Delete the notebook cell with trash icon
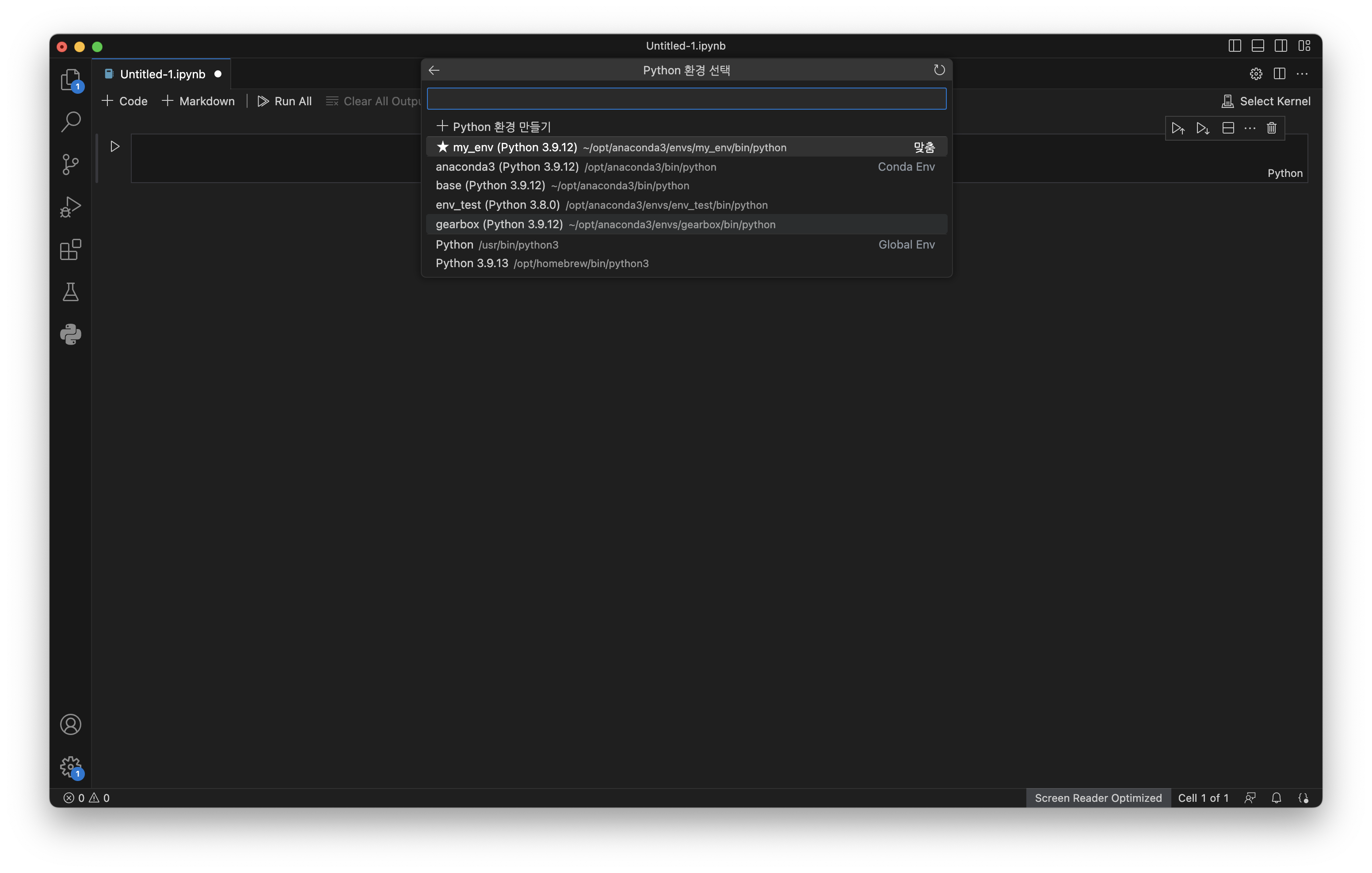 tap(1271, 128)
